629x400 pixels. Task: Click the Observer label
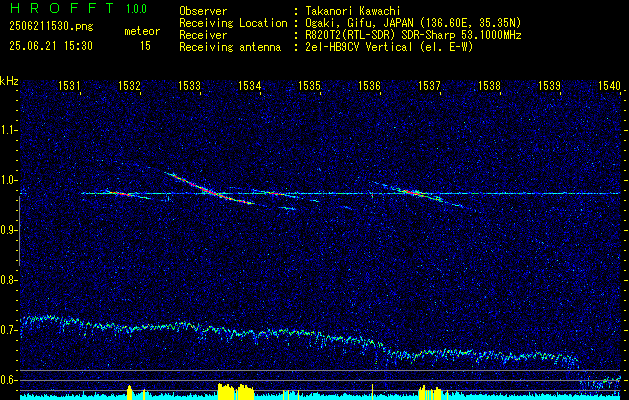203,11
